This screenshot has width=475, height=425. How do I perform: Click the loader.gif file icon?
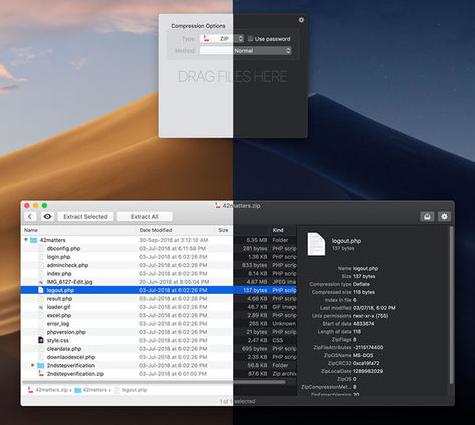tap(41, 307)
